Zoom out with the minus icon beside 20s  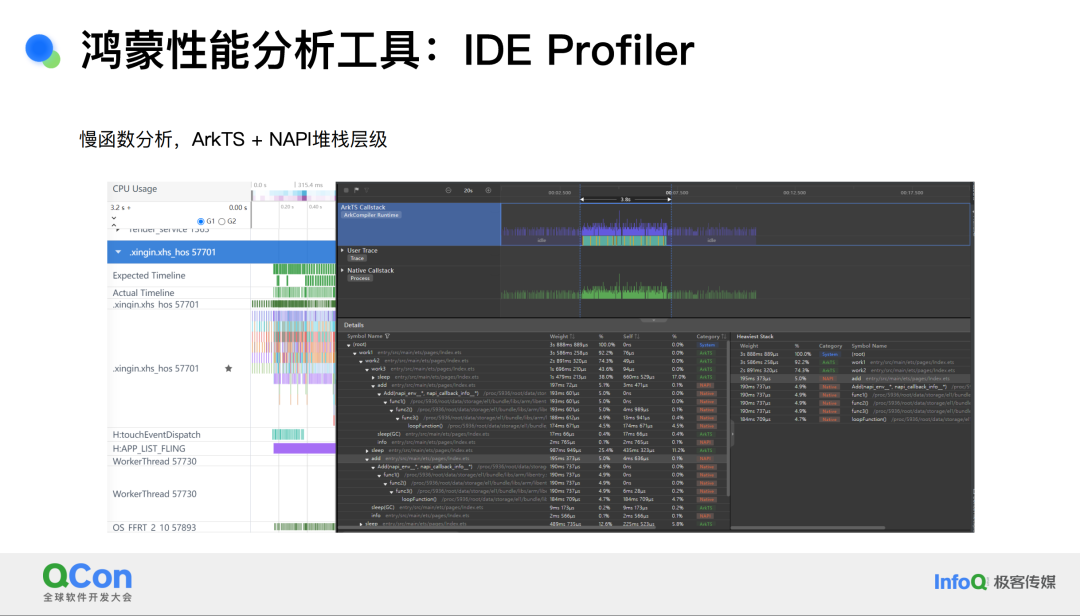click(x=448, y=190)
